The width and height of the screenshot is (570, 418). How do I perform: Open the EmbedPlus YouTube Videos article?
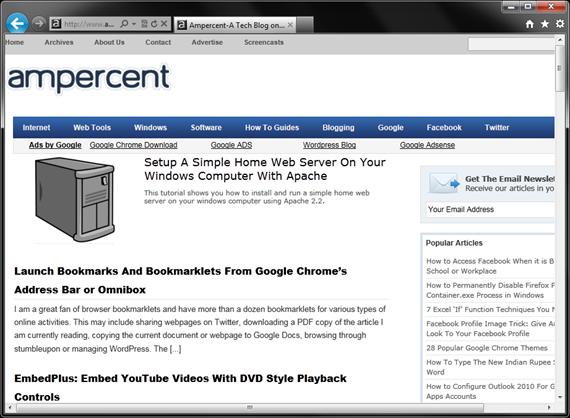(181, 387)
